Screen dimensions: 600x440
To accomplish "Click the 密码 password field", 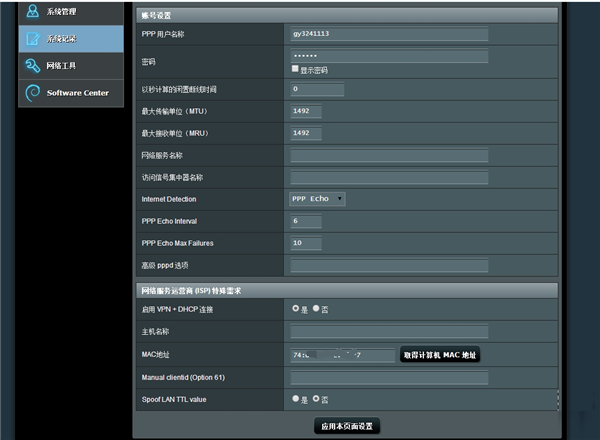I will [x=389, y=56].
